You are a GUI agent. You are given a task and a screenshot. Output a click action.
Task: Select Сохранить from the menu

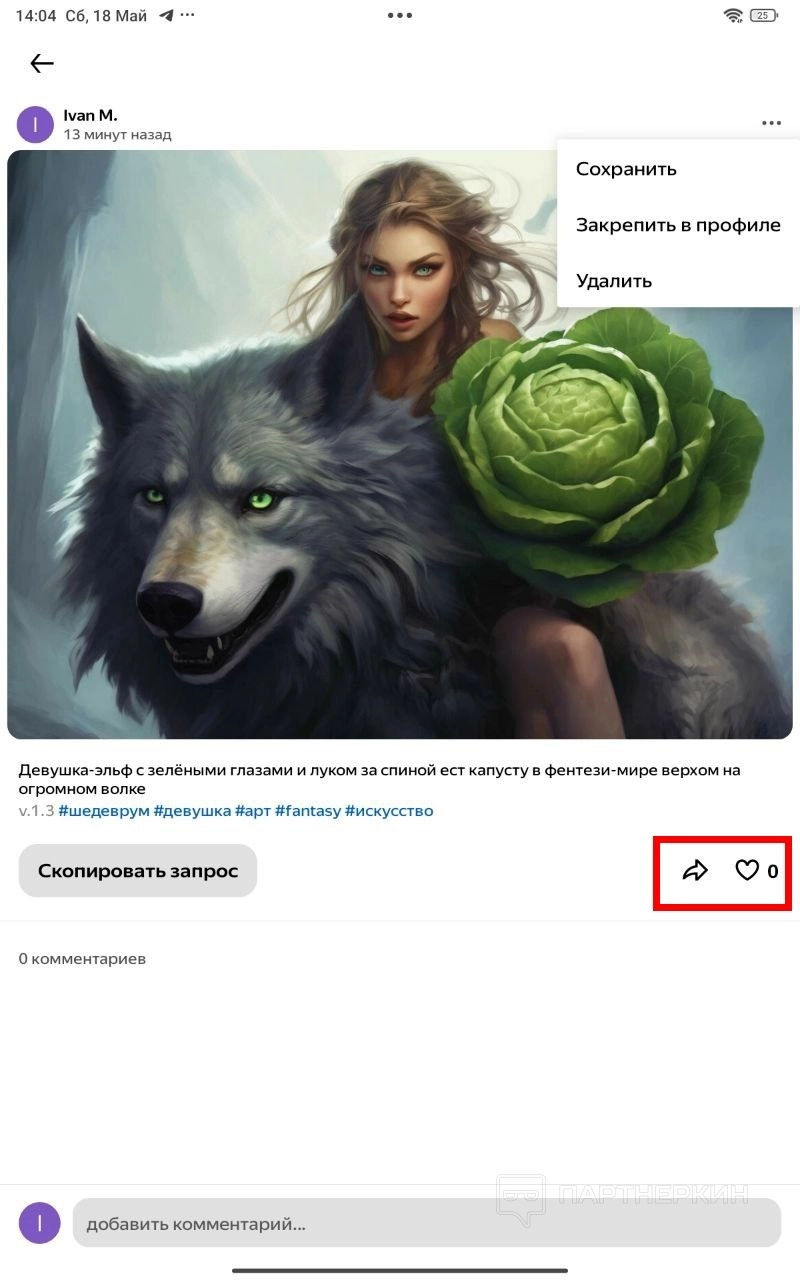627,169
